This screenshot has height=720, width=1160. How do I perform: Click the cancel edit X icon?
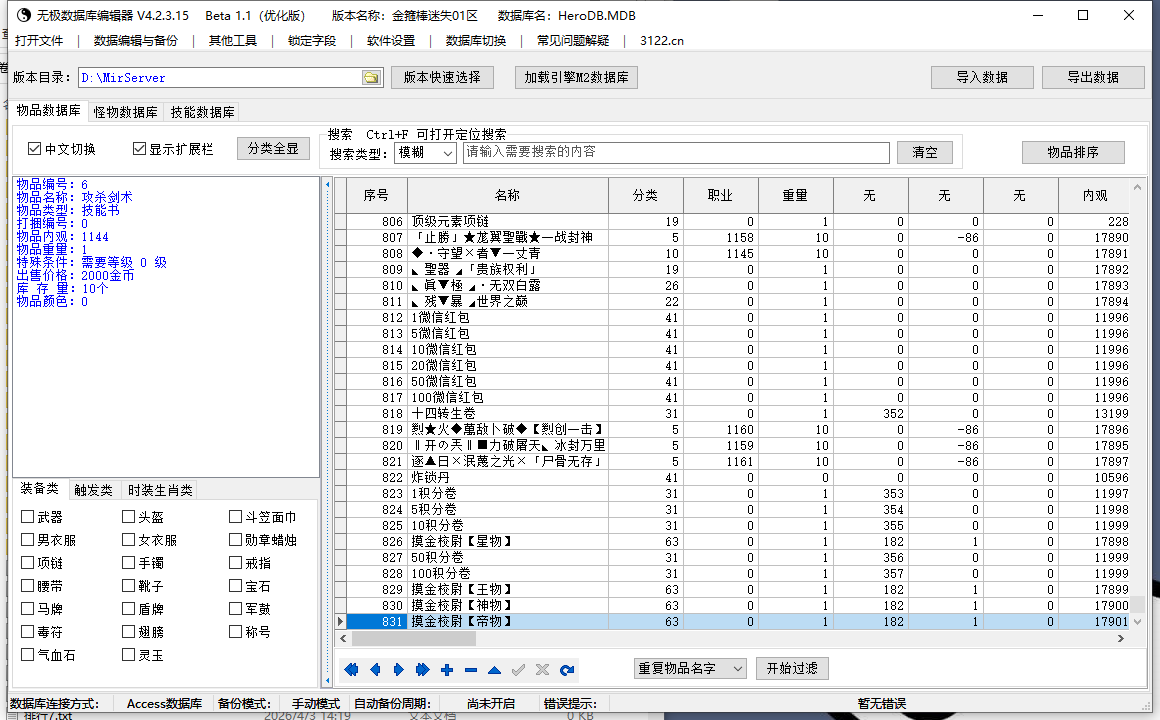click(542, 670)
